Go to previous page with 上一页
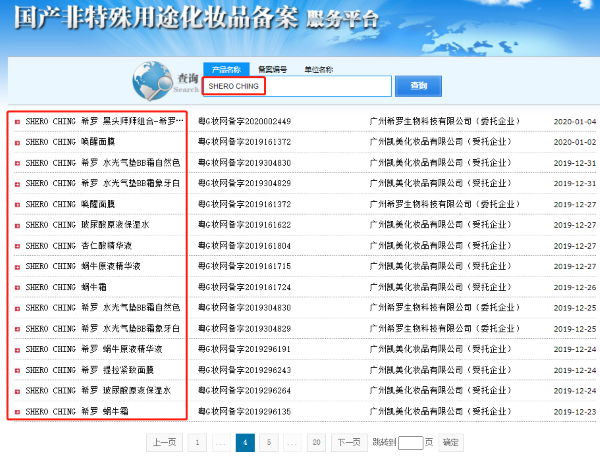The height and width of the screenshot is (458, 600). point(165,441)
